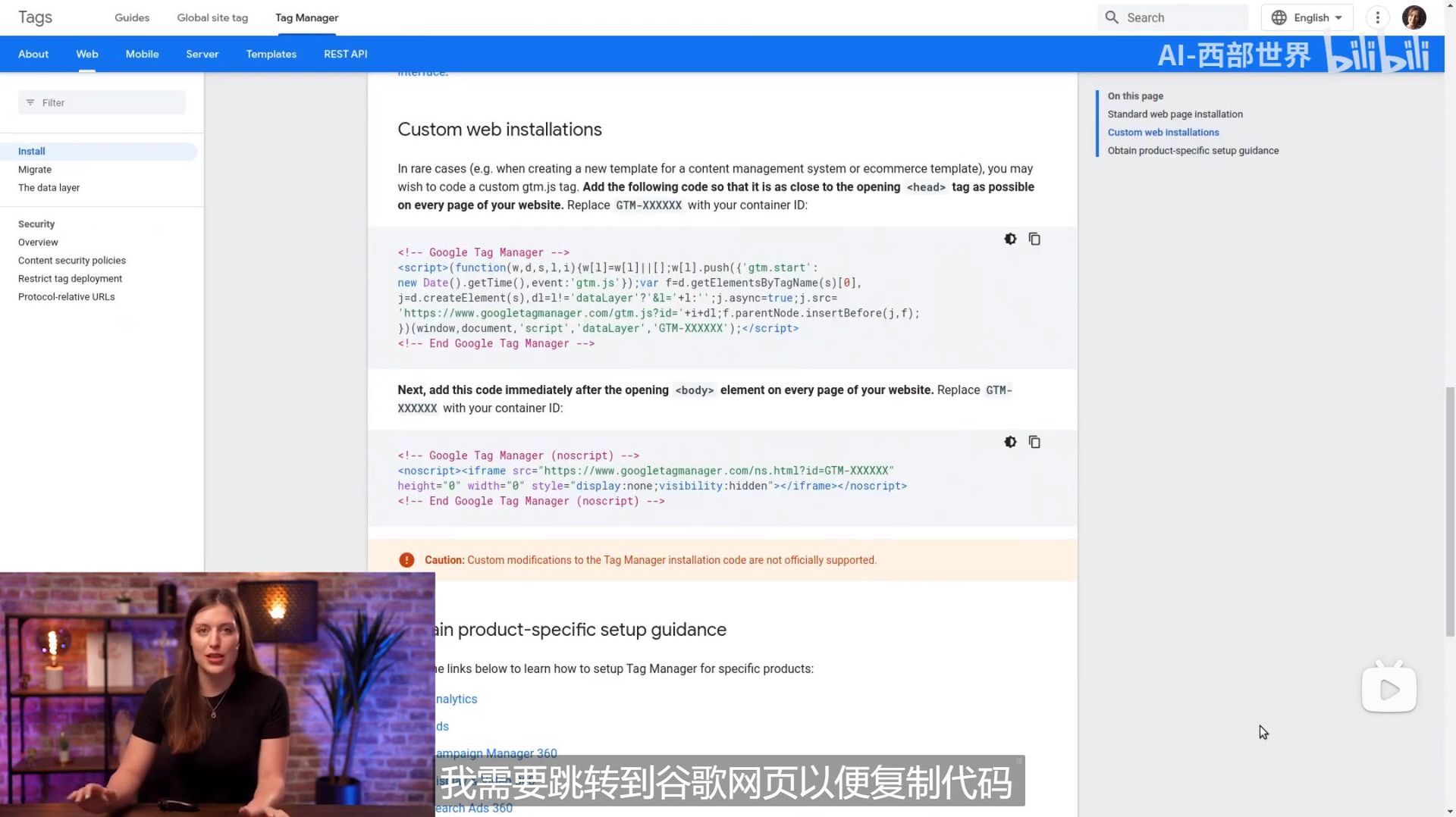Image resolution: width=1456 pixels, height=817 pixels.
Task: Open the English language dropdown arrow
Action: tap(1338, 17)
